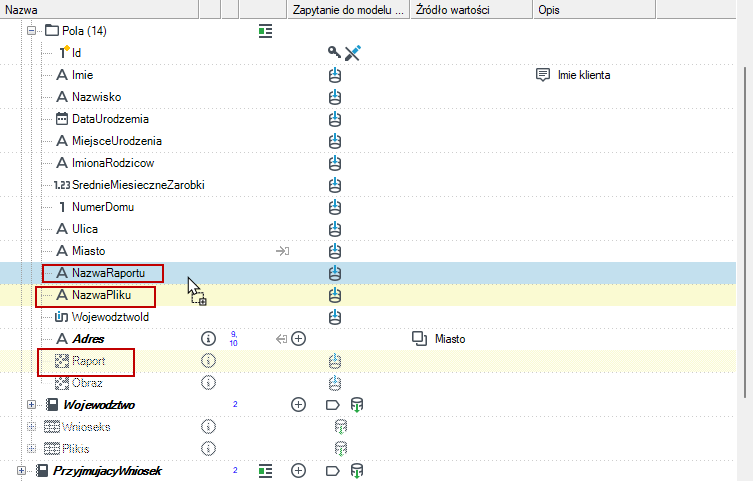Select the NazwaRaportu field

click(x=108, y=273)
